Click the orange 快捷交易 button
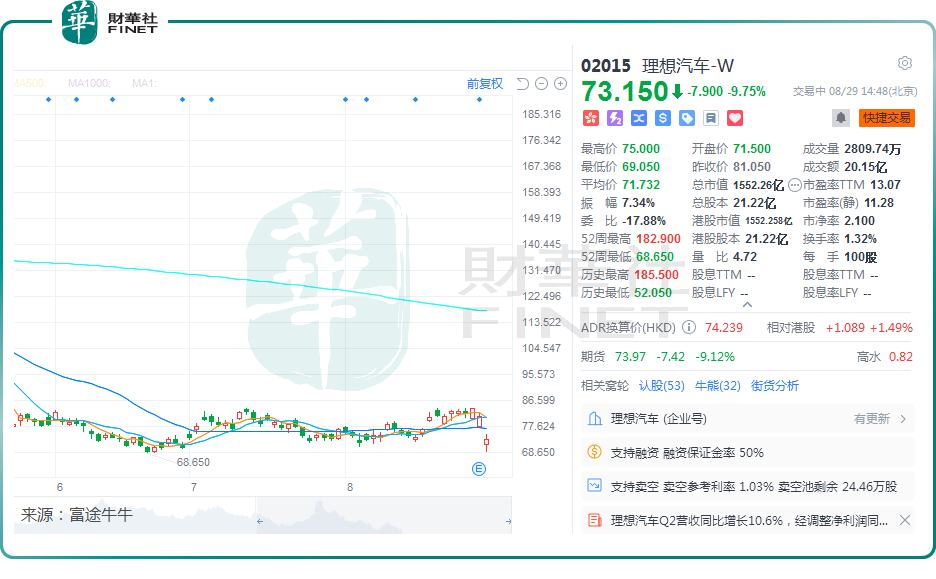Viewport: 936px width, 579px height. pos(886,118)
